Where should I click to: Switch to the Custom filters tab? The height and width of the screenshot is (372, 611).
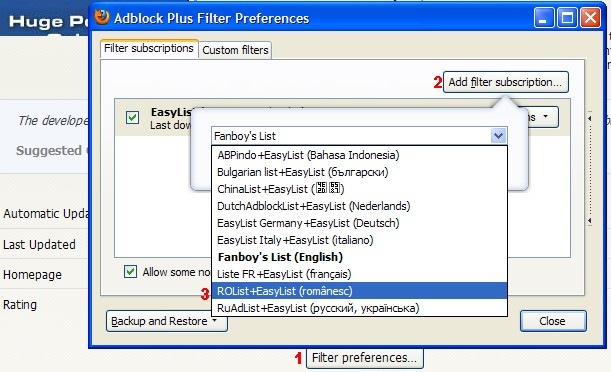point(235,50)
